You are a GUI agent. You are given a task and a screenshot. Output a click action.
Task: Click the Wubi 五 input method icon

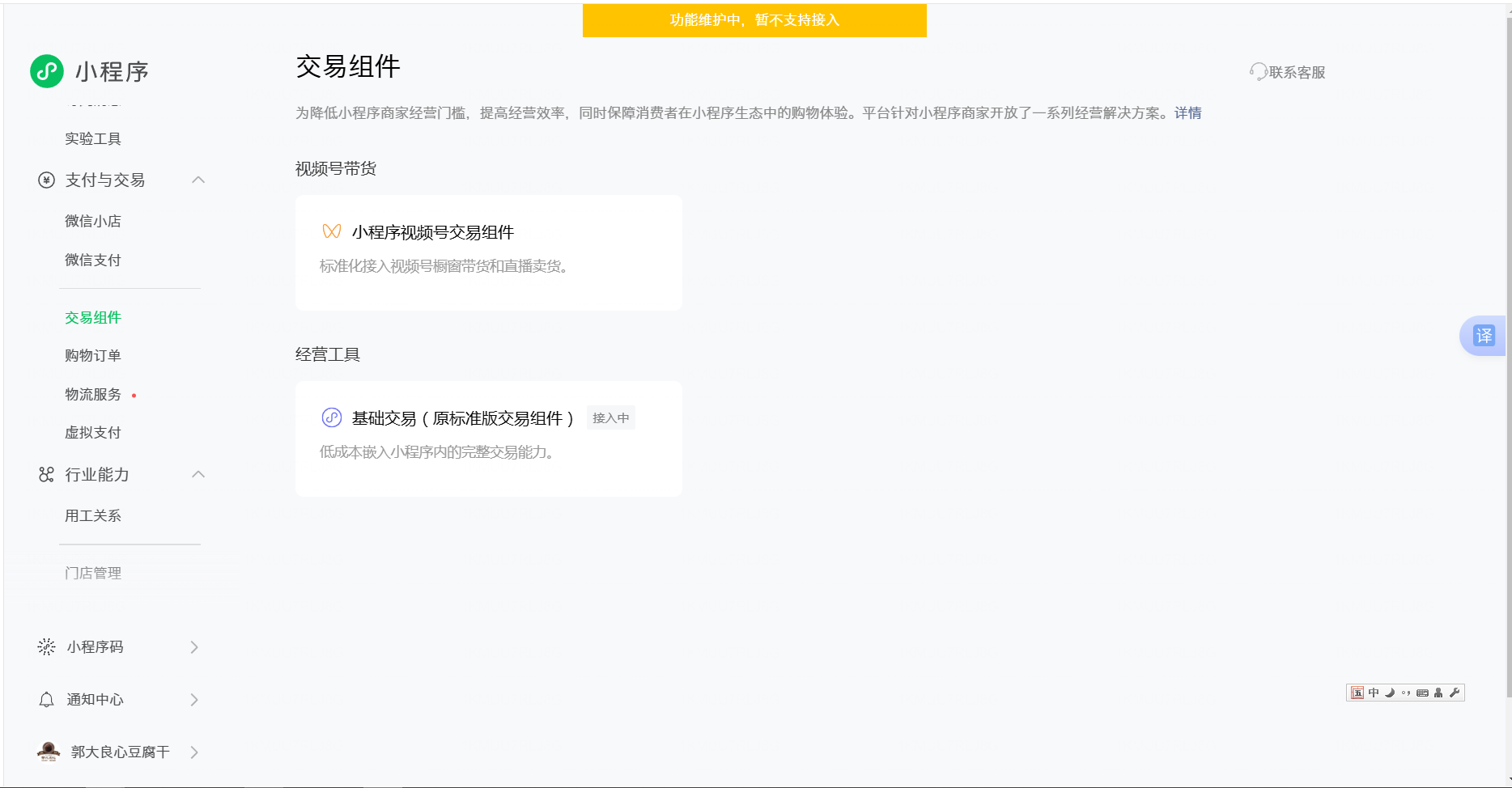click(1357, 693)
